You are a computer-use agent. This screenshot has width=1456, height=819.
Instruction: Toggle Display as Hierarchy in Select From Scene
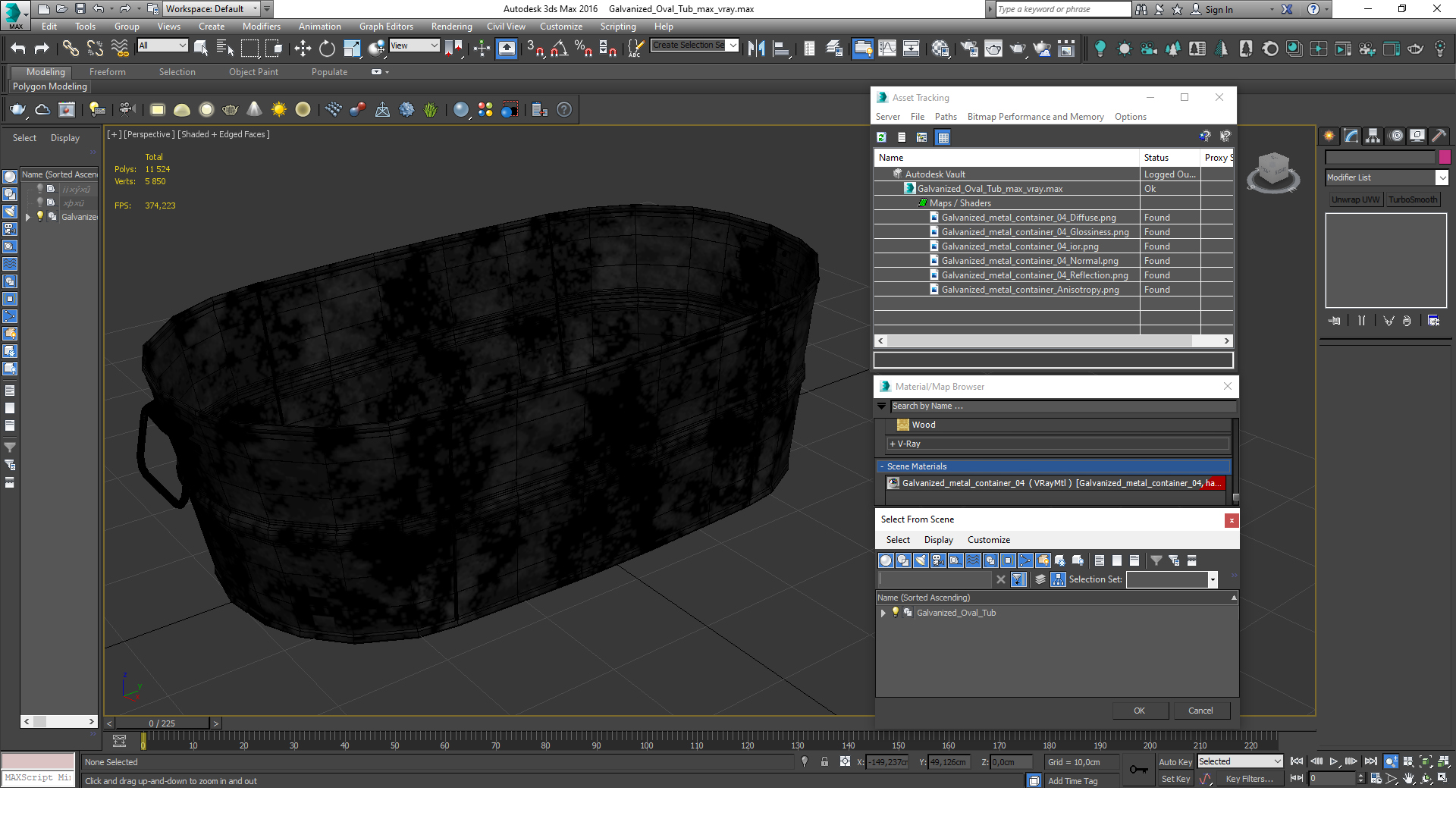(x=1058, y=579)
